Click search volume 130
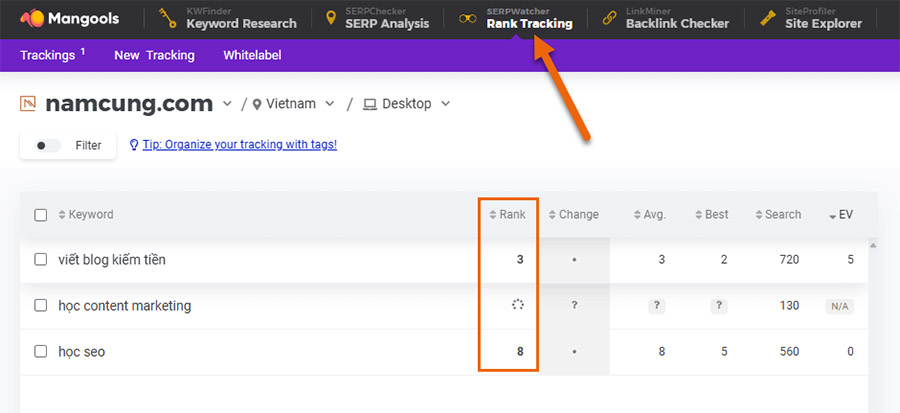This screenshot has height=413, width=900. pyautogui.click(x=789, y=306)
